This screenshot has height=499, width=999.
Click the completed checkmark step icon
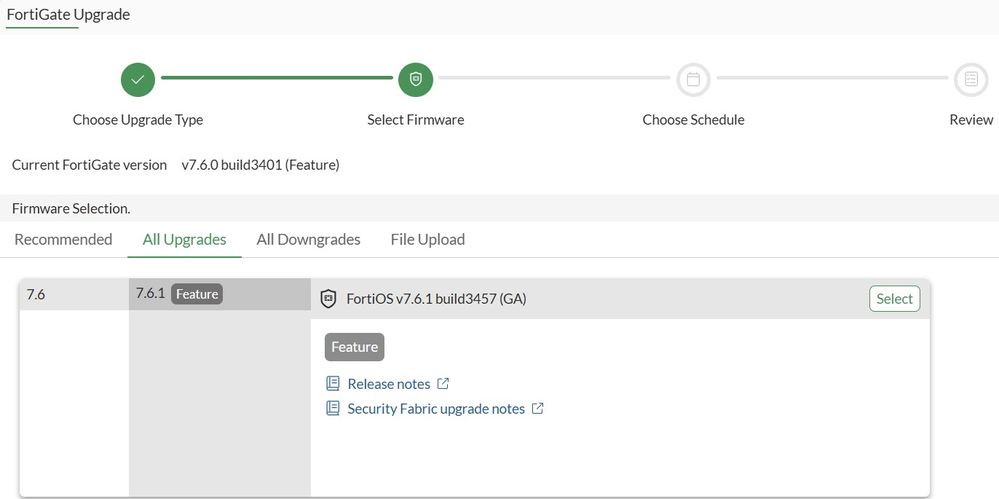coord(138,79)
